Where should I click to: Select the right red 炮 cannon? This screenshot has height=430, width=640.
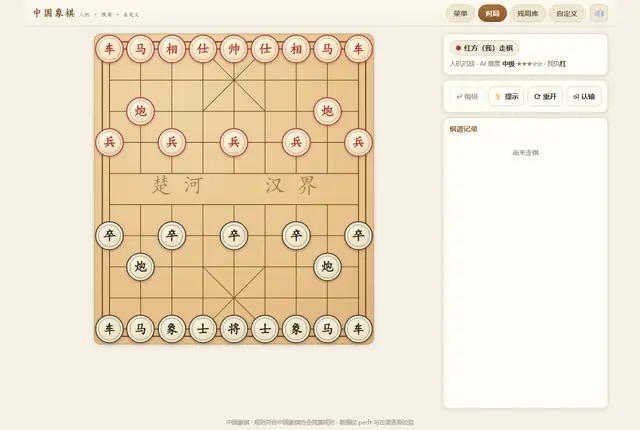[x=327, y=111]
